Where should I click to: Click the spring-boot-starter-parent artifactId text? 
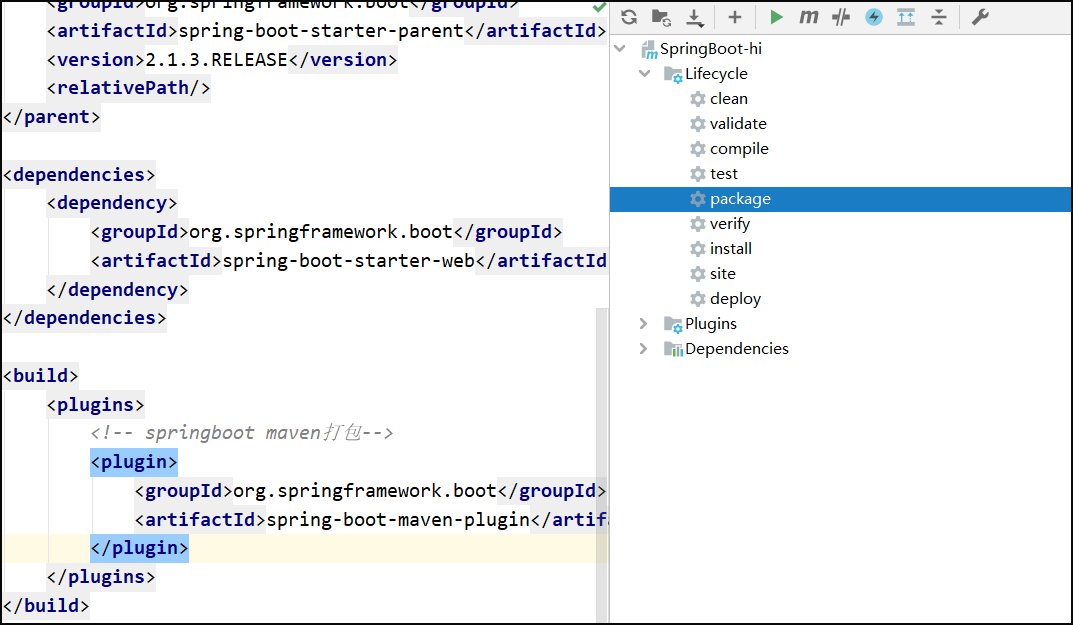(x=321, y=31)
